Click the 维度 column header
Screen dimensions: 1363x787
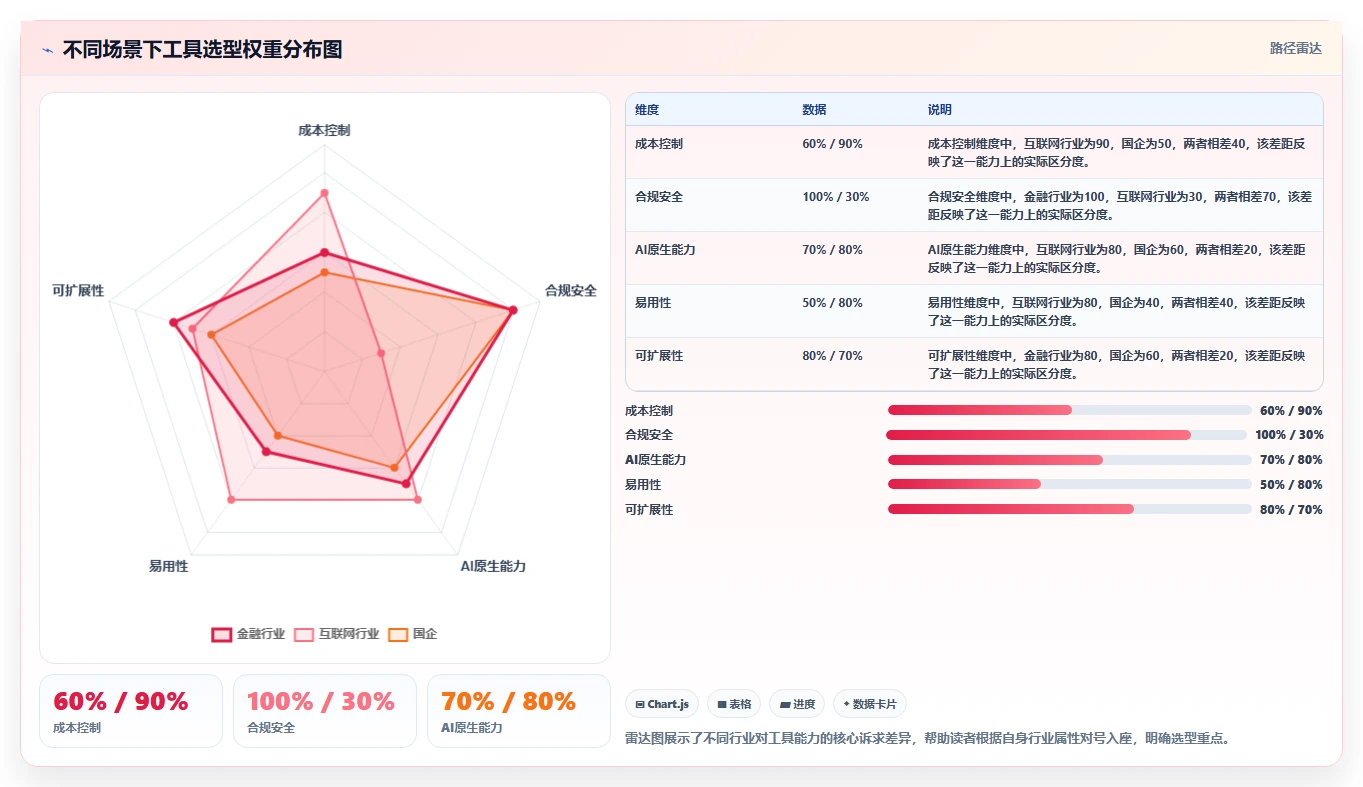pyautogui.click(x=647, y=110)
